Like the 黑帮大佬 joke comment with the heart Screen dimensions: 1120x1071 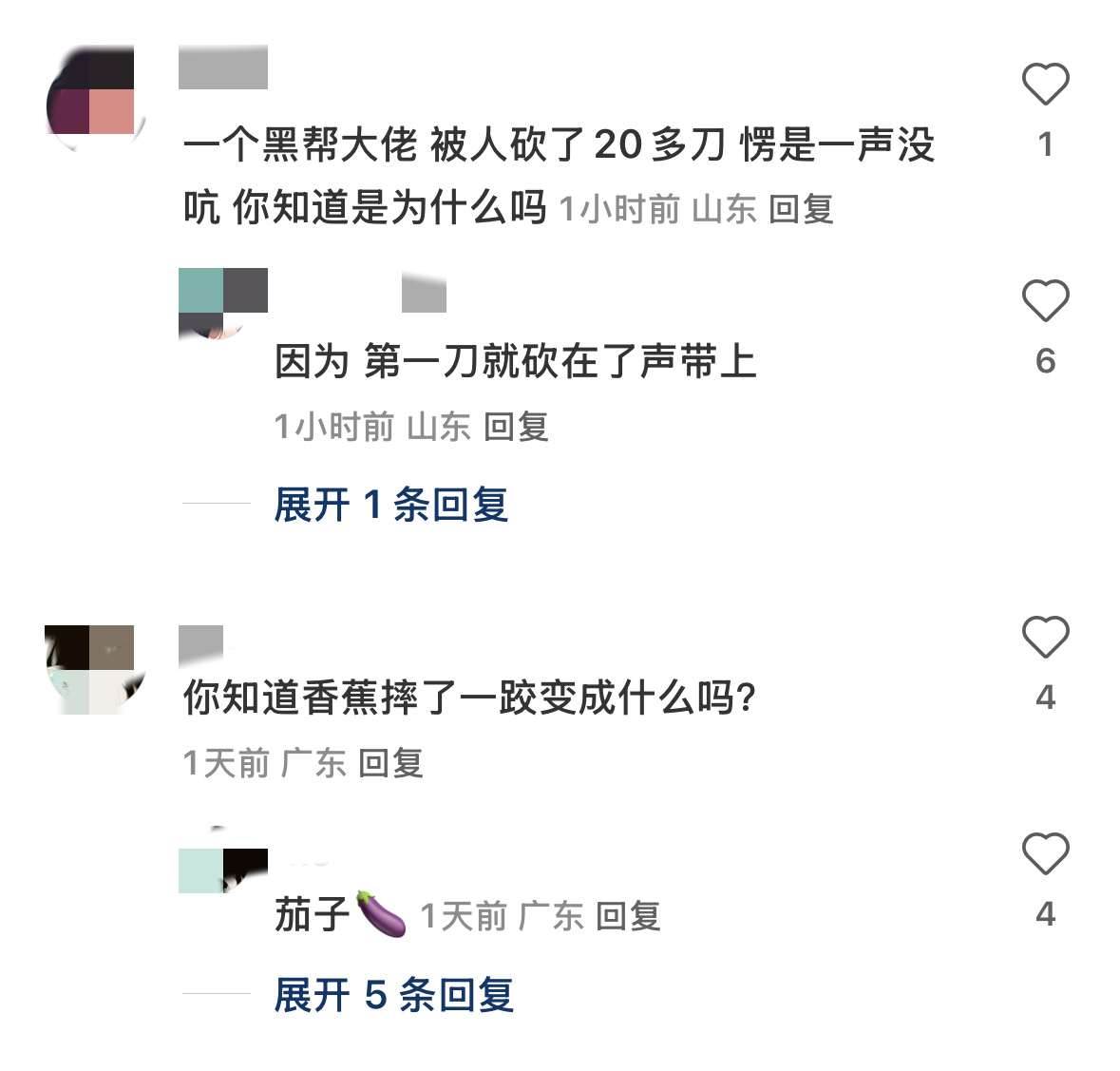1045,84
